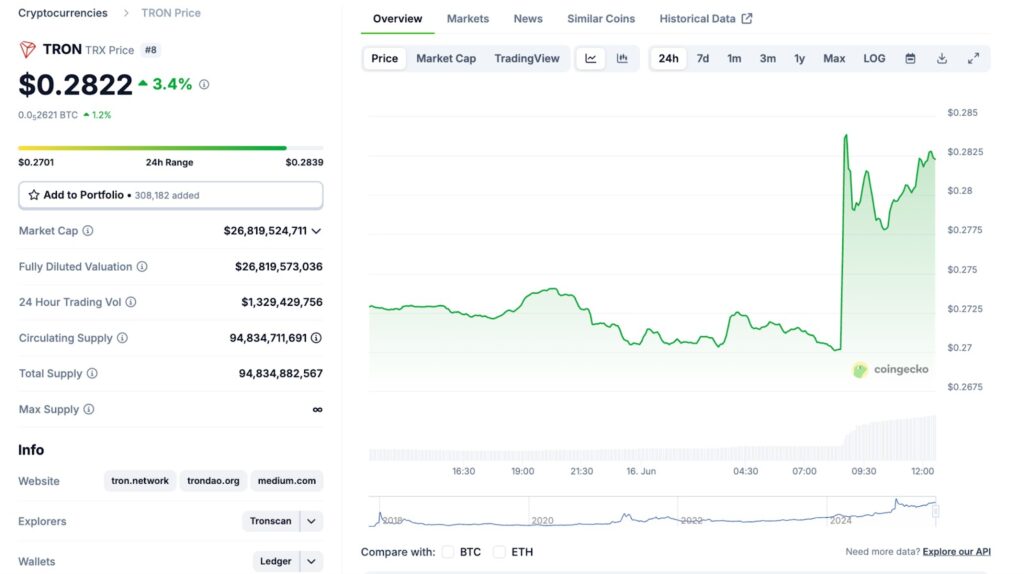Switch to candlestick chart icon
The height and width of the screenshot is (574, 1024).
(622, 59)
